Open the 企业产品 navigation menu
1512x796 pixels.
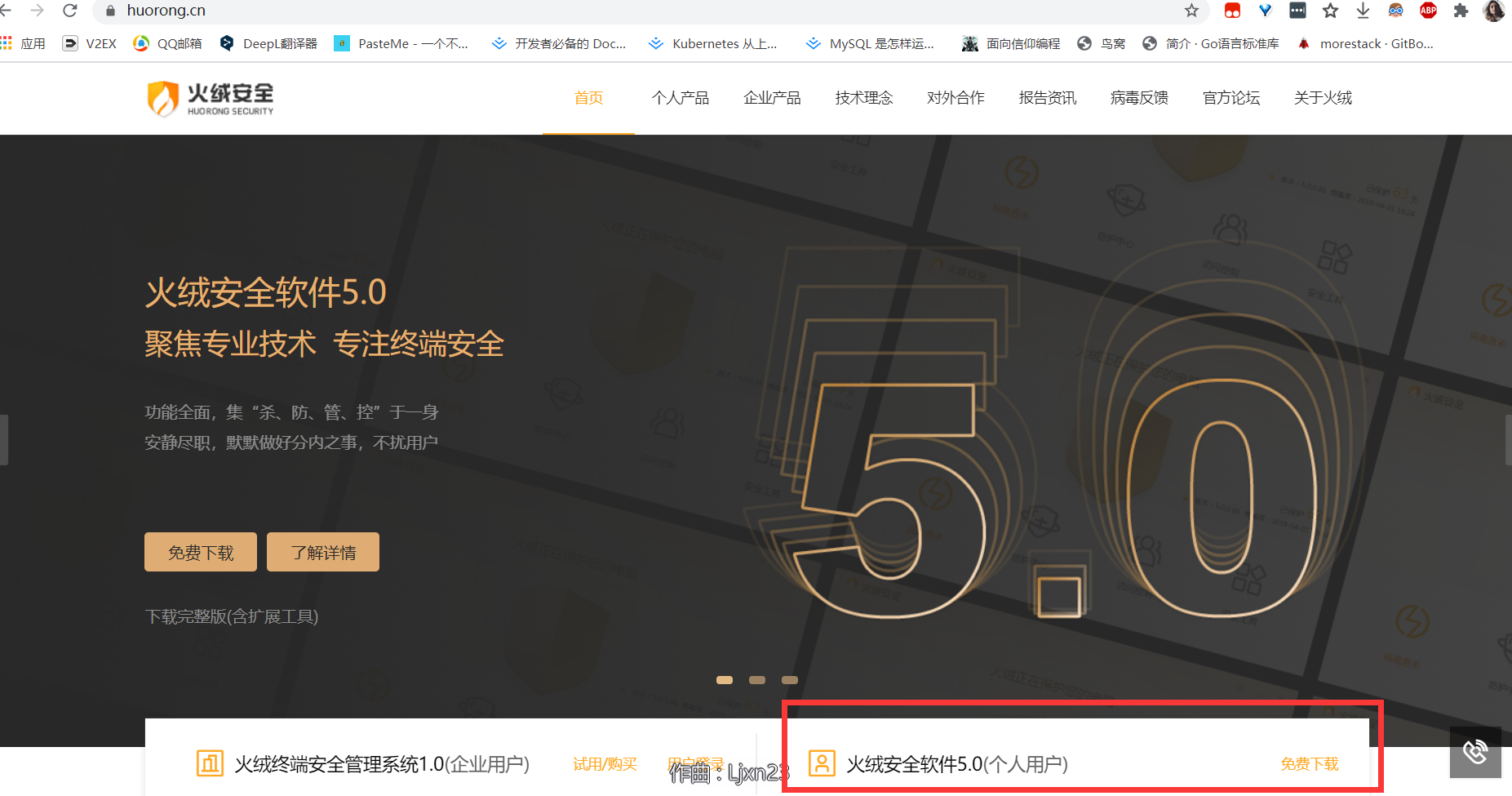[772, 98]
